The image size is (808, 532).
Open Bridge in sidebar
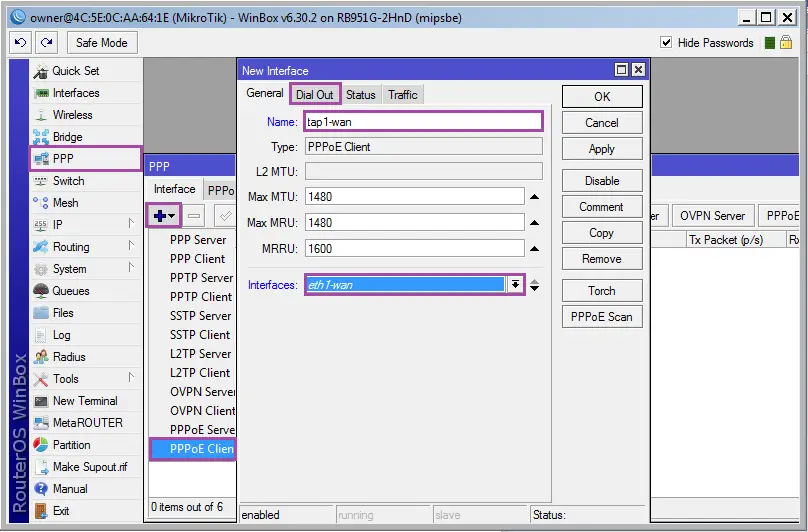[x=85, y=137]
